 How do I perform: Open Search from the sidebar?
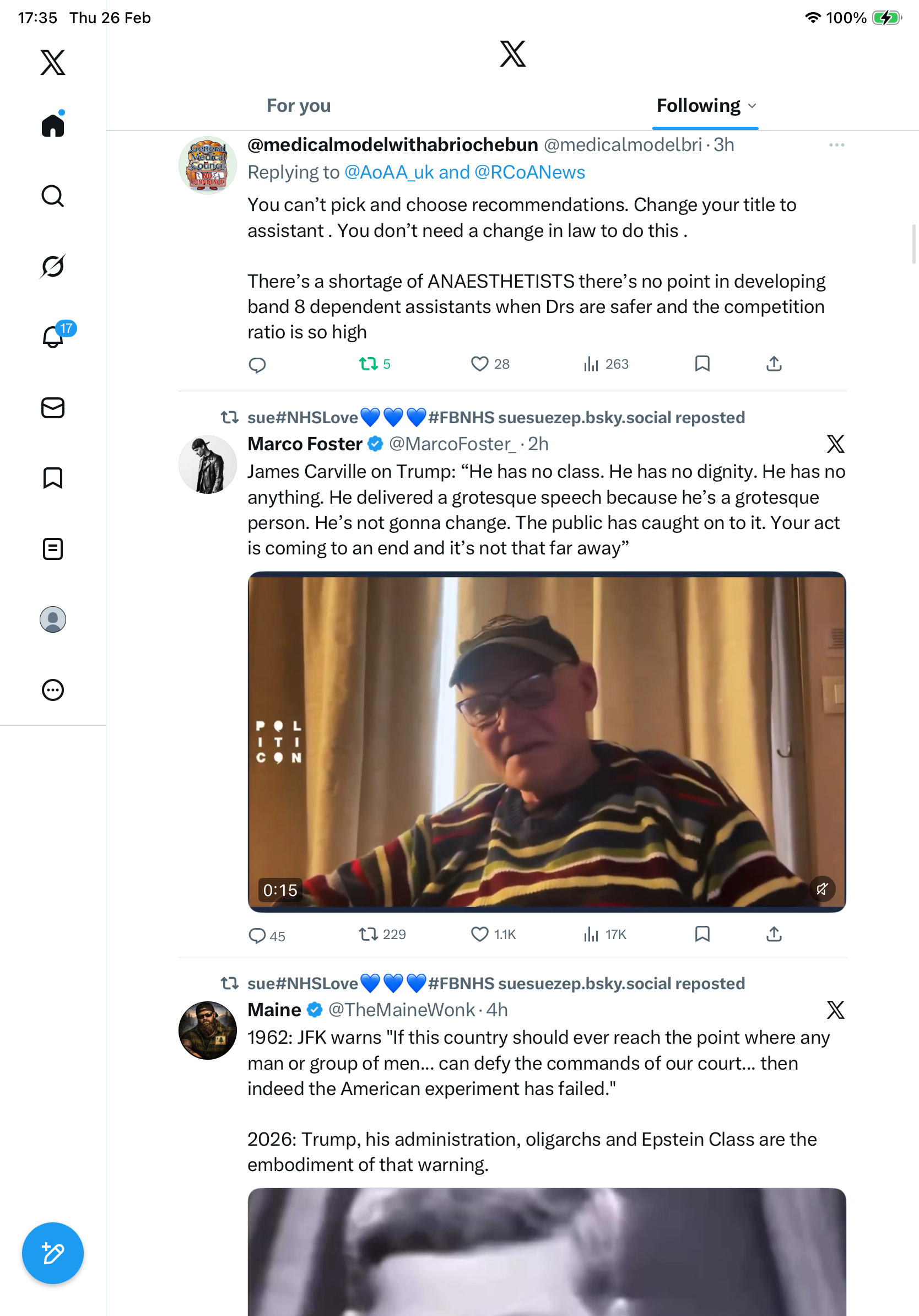point(53,196)
